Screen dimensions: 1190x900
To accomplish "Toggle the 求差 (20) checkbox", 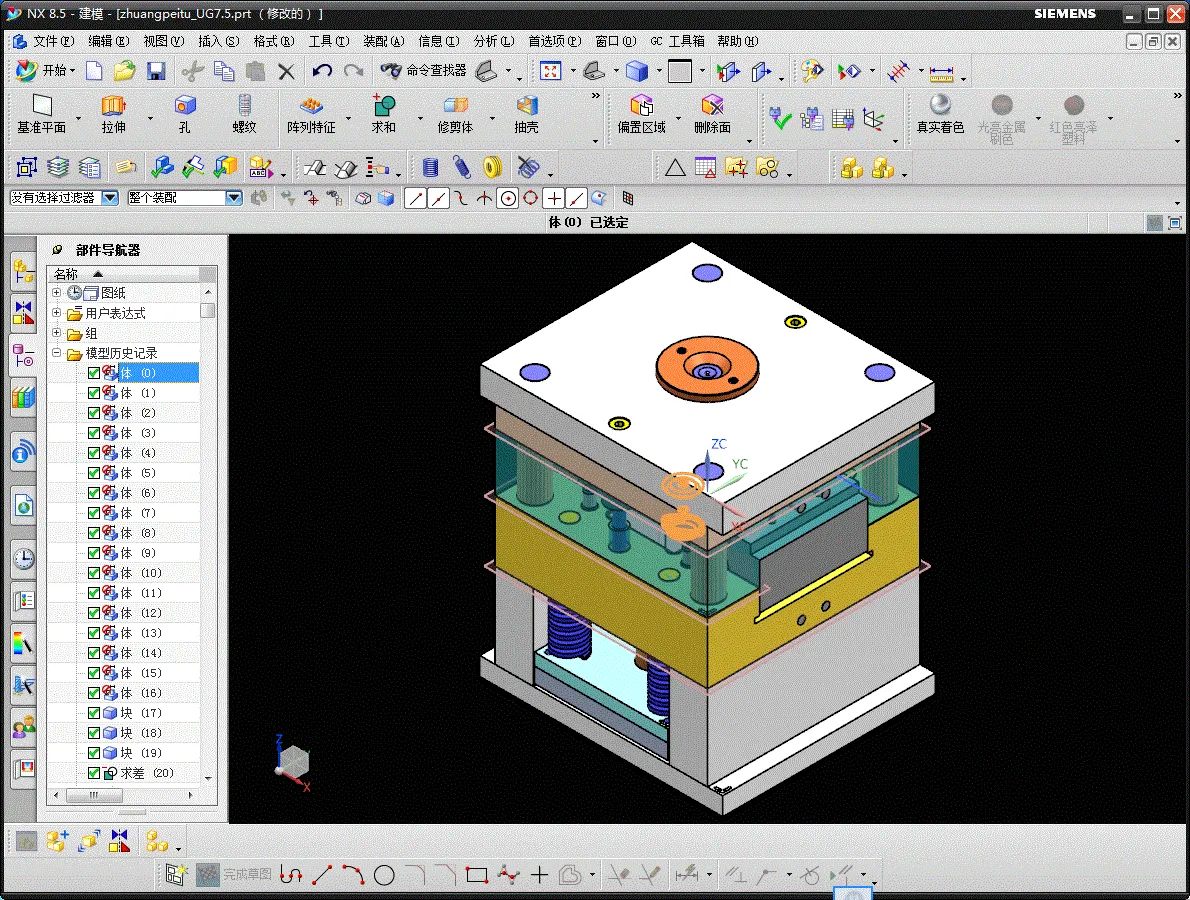I will coord(94,773).
